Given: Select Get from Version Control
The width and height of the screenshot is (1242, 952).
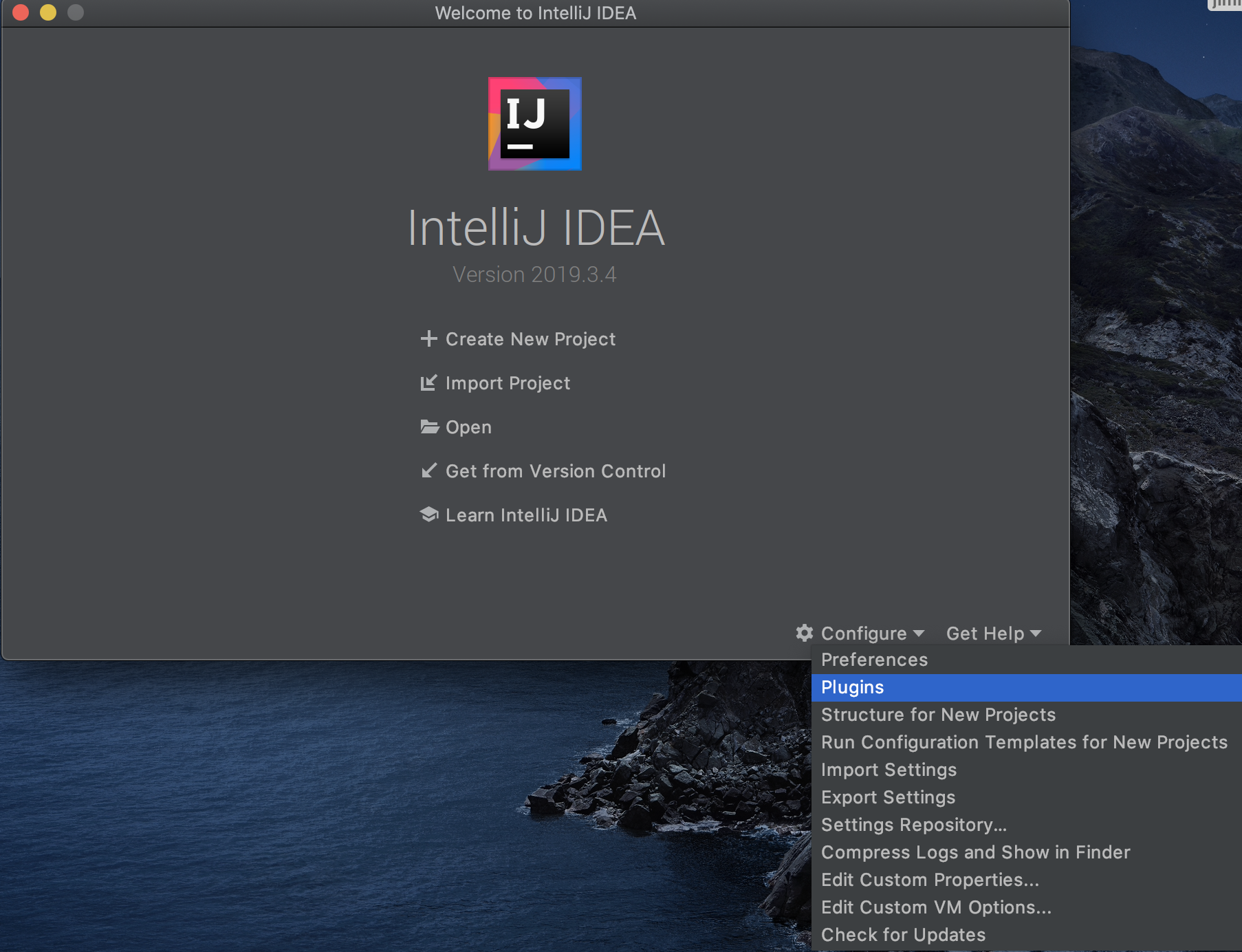Looking at the screenshot, I should [x=556, y=471].
